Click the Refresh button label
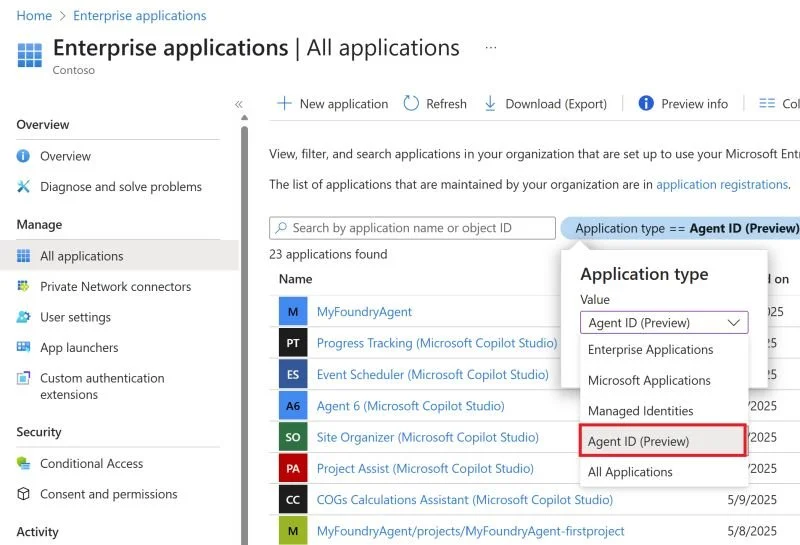 pyautogui.click(x=446, y=104)
